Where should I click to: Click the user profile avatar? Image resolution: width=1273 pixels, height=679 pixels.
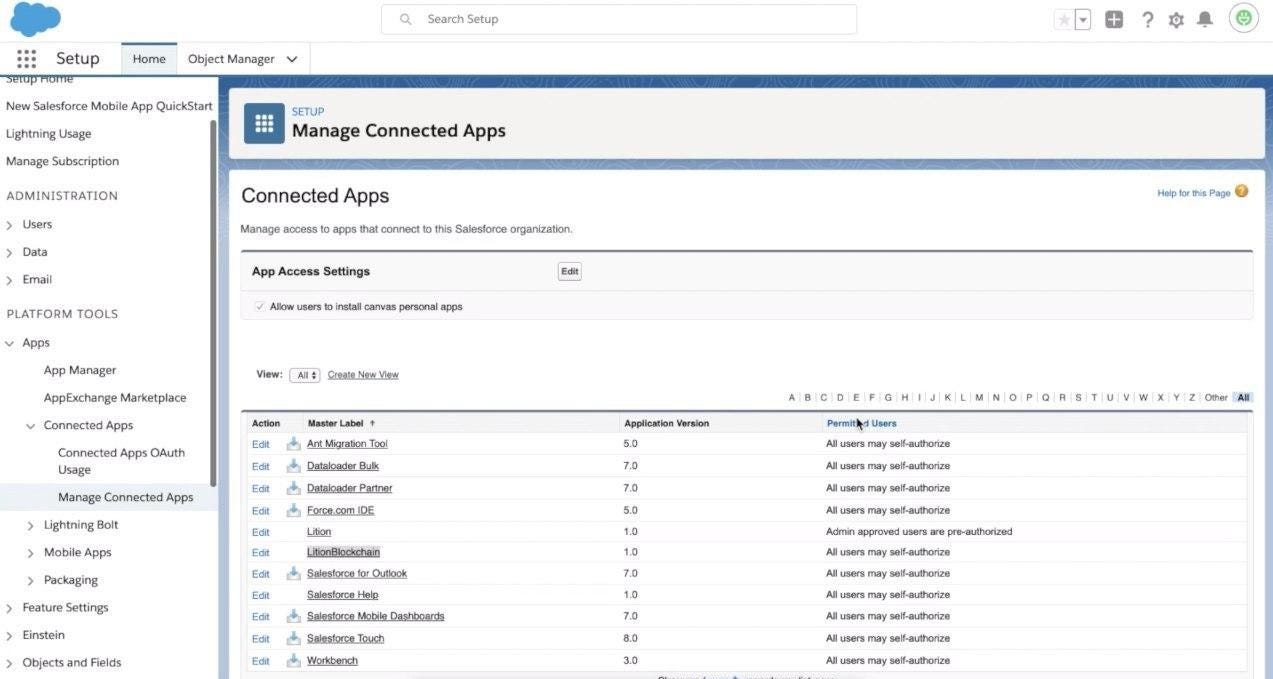[1244, 18]
